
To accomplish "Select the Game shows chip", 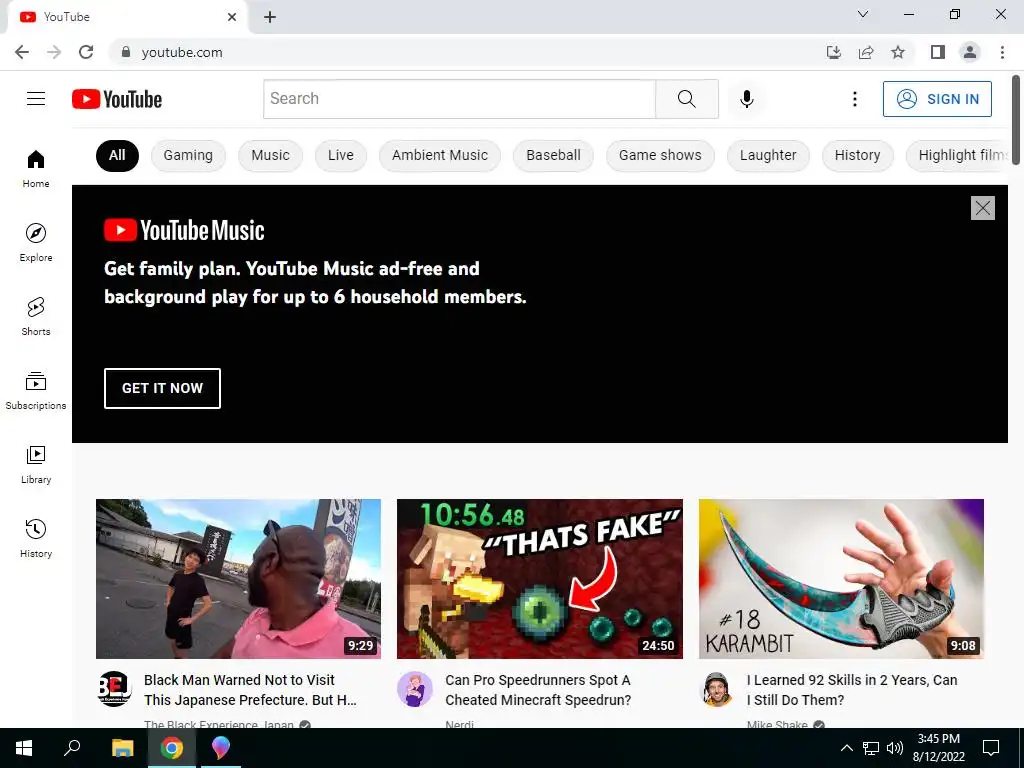I will coord(660,155).
